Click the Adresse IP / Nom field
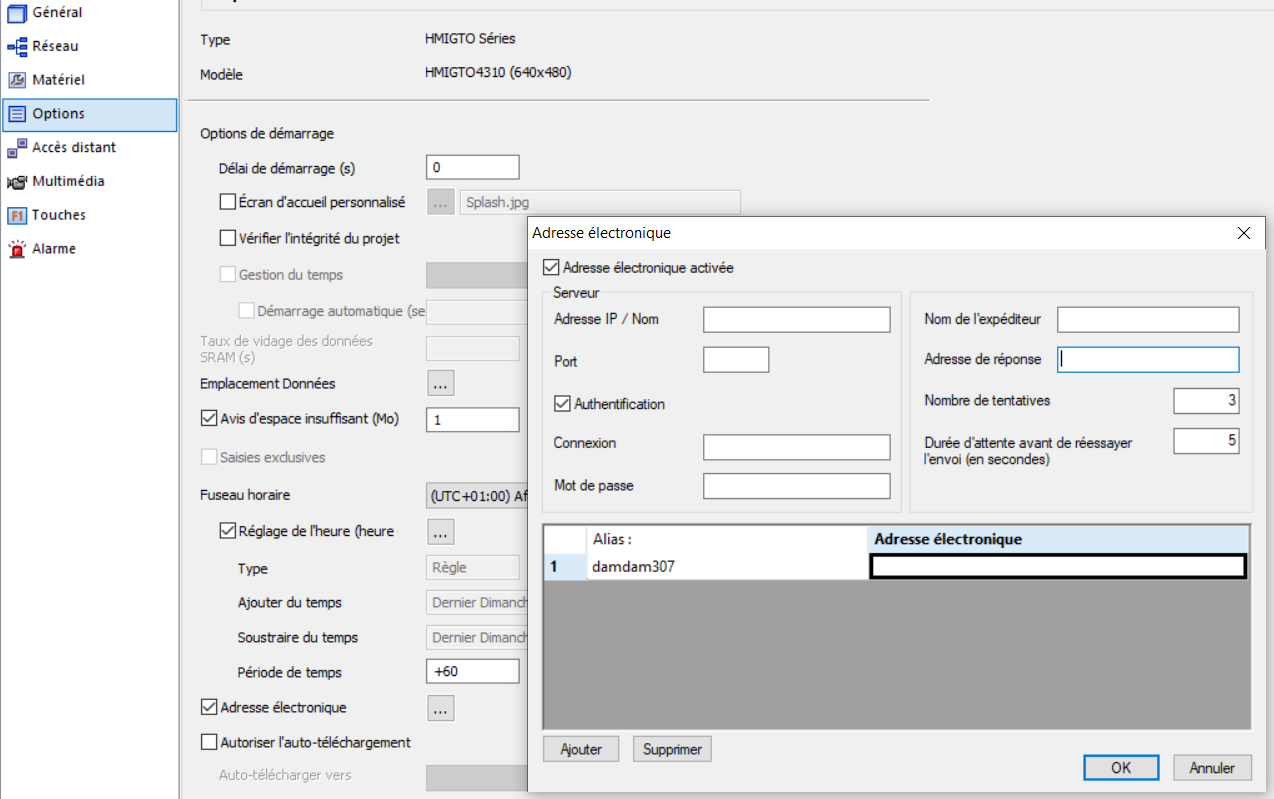Screen dimensions: 1274x799 click(x=796, y=320)
